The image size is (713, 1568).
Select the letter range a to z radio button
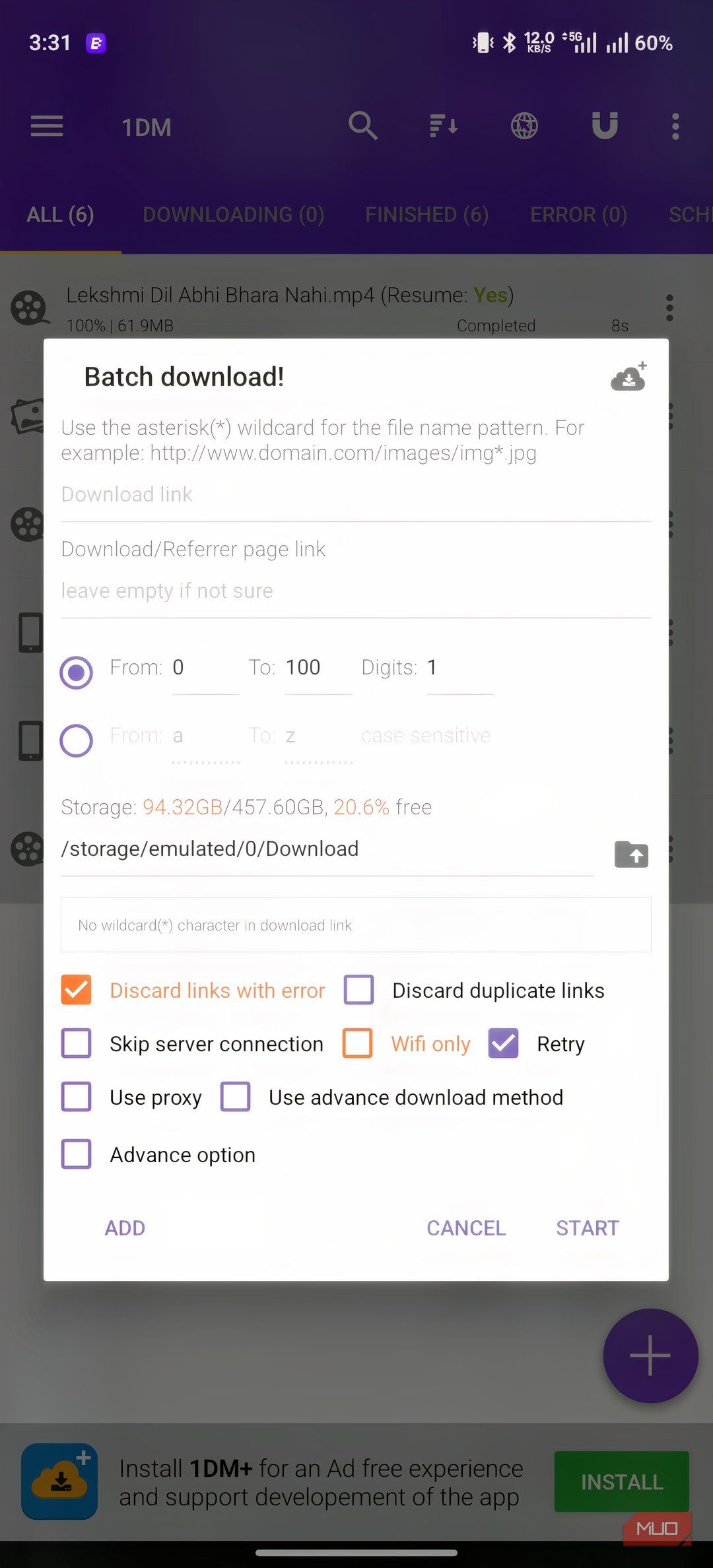(77, 740)
